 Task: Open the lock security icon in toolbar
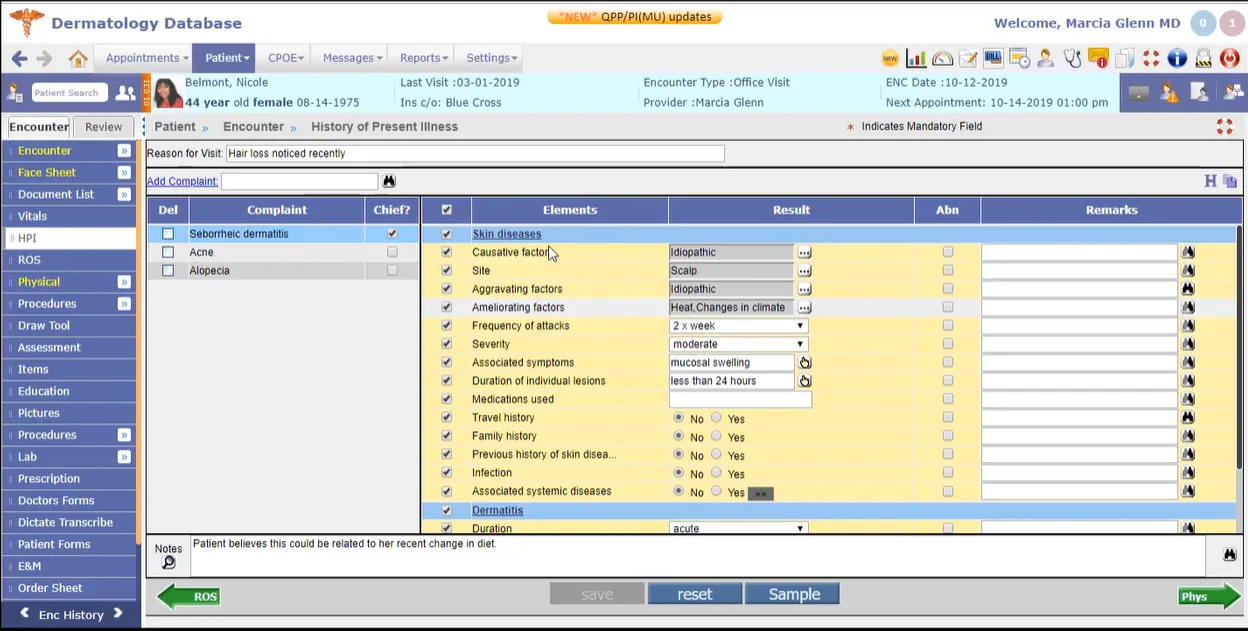[1203, 58]
